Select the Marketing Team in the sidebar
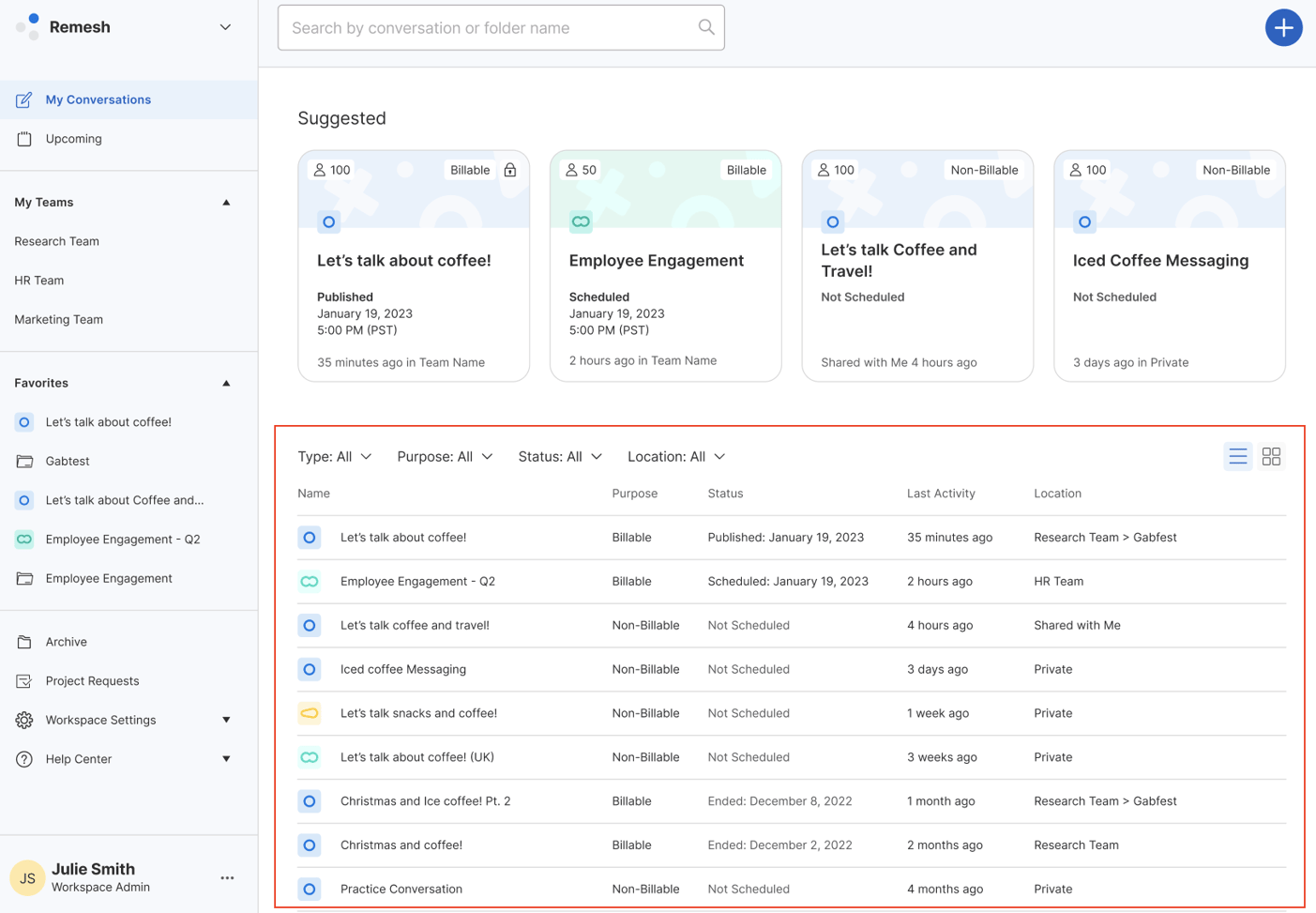 (58, 319)
